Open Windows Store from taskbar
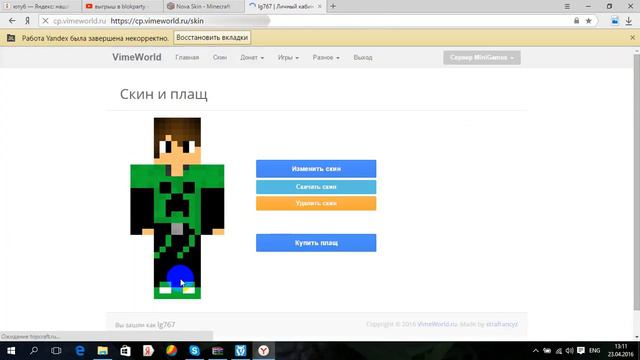The width and height of the screenshot is (640, 360). pos(125,351)
